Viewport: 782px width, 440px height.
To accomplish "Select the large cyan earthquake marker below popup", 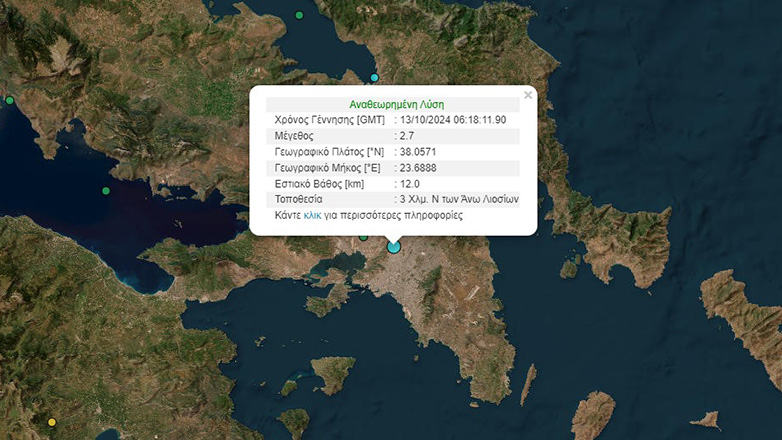I will [393, 246].
